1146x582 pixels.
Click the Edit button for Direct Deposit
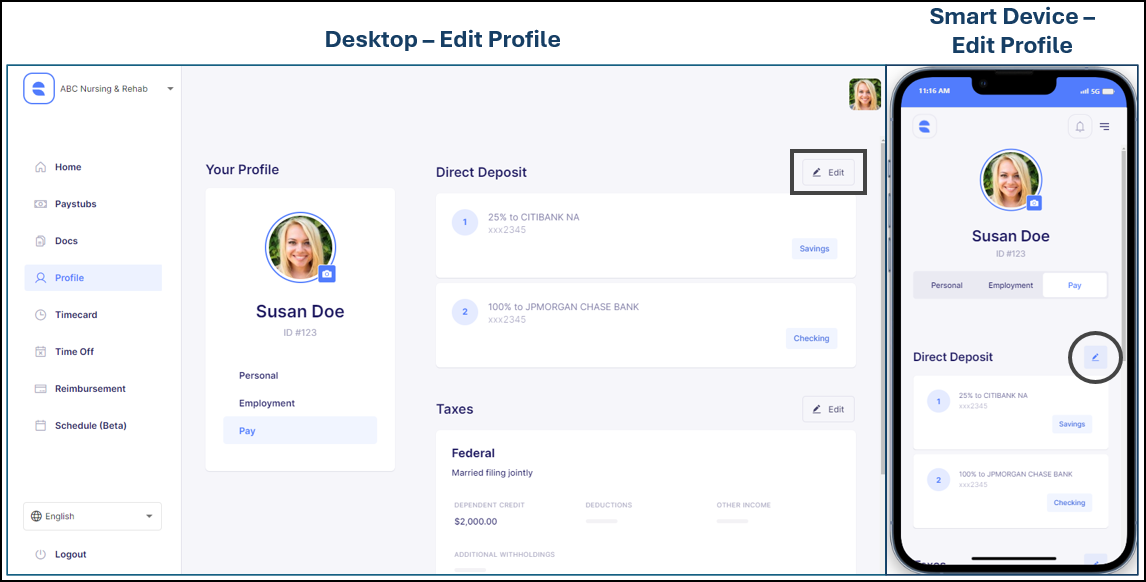828,173
